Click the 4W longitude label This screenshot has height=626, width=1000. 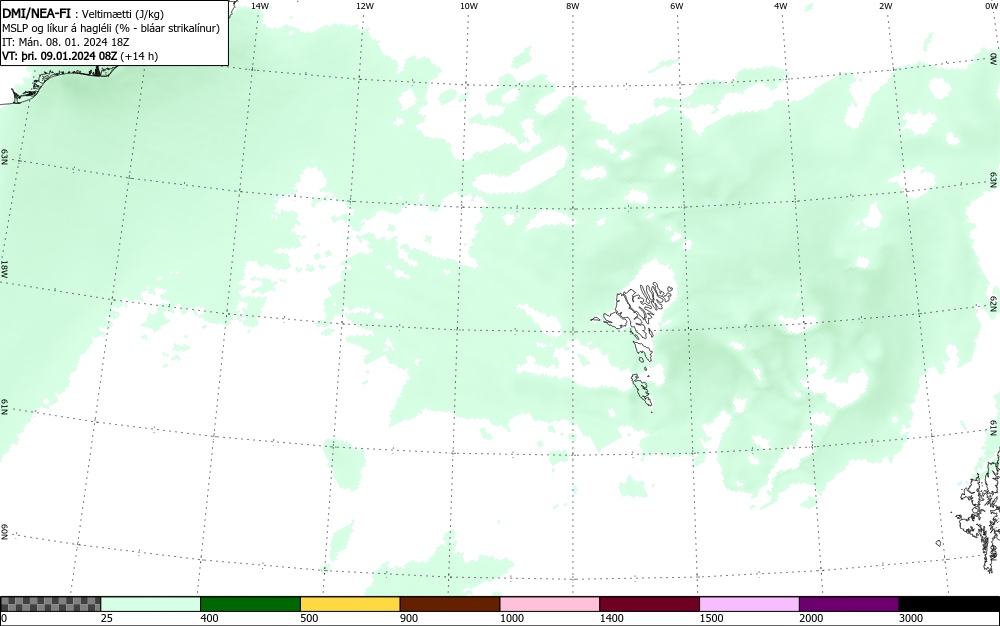tap(781, 6)
